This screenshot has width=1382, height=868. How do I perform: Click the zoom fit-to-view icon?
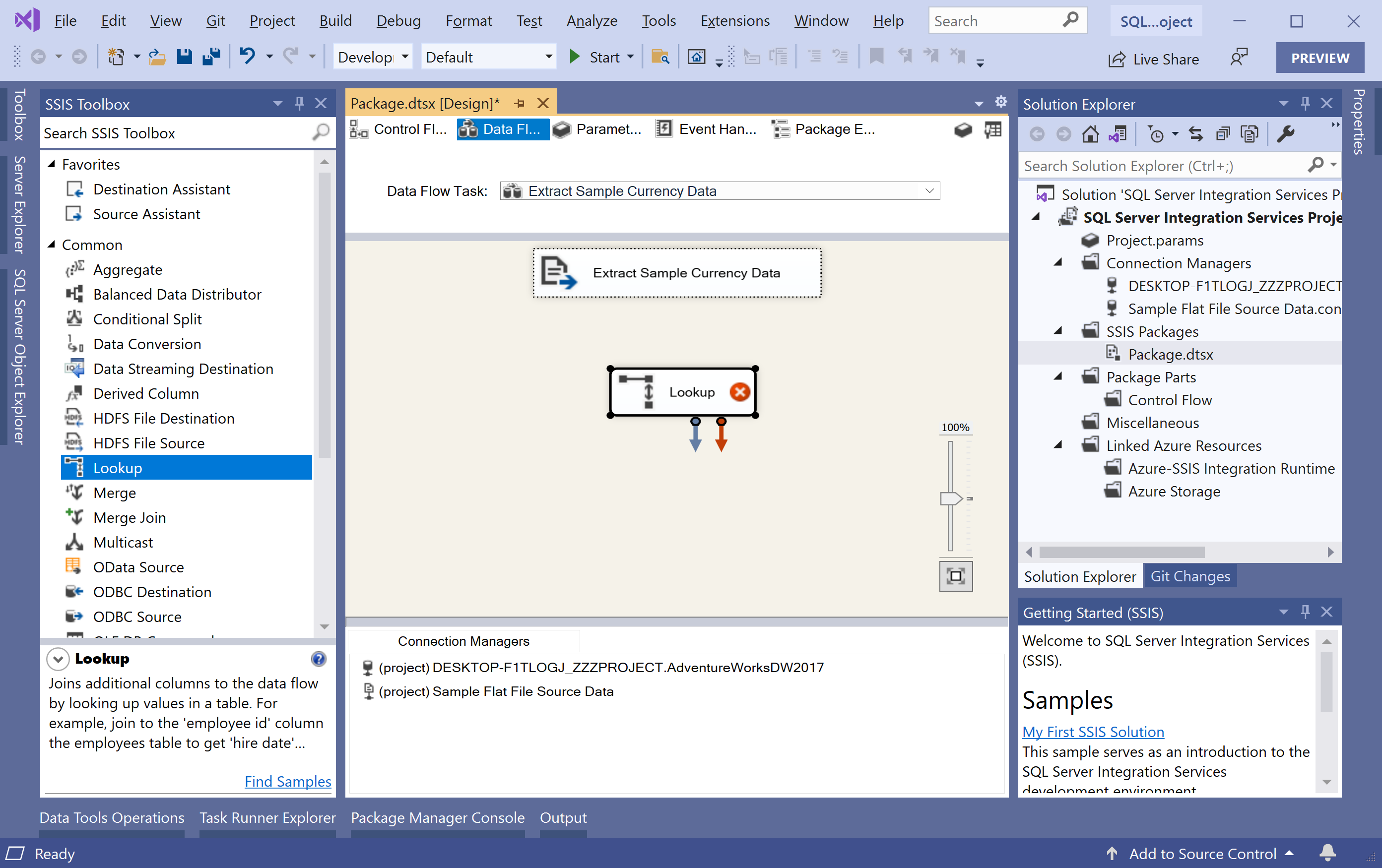point(955,576)
